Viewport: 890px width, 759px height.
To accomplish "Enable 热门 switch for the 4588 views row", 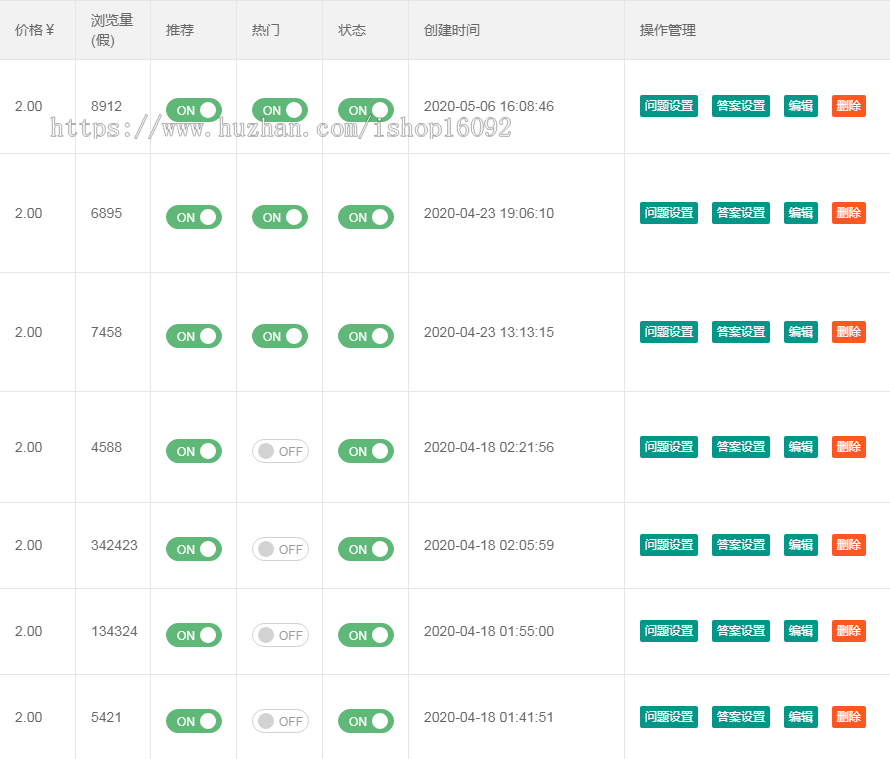I will (x=280, y=451).
